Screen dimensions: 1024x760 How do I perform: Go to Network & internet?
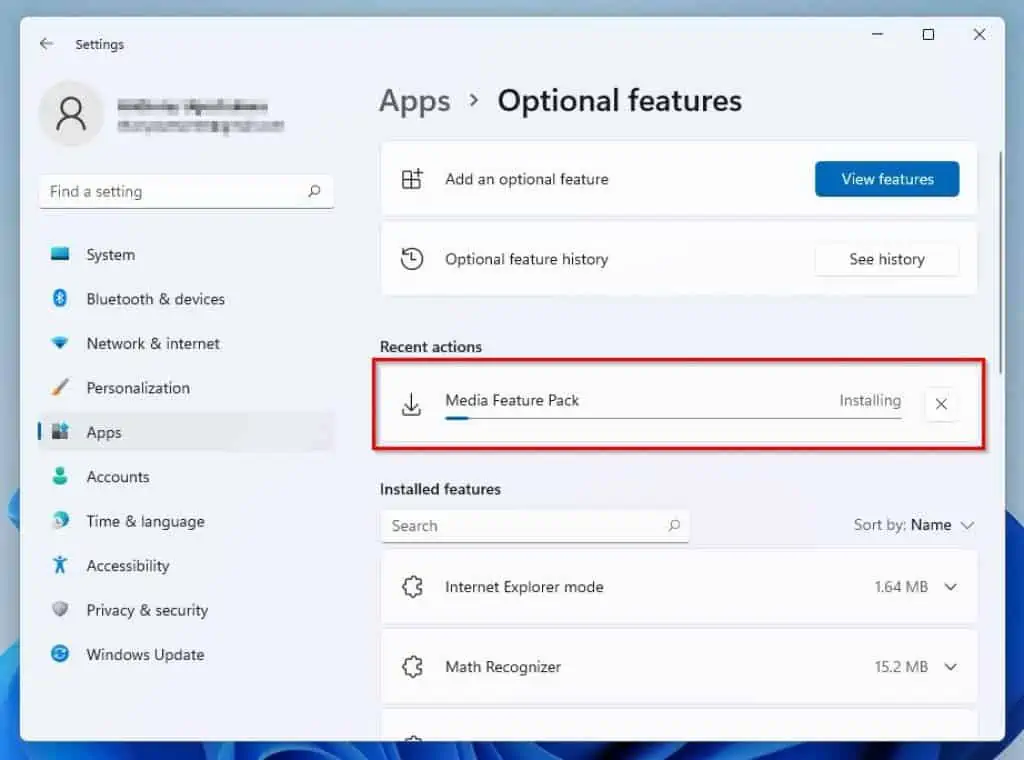pos(186,343)
